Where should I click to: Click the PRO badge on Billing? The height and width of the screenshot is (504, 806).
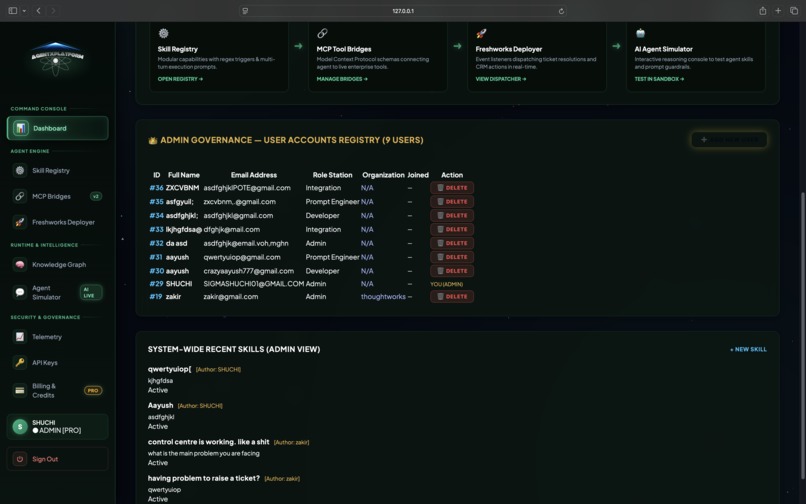click(x=93, y=390)
